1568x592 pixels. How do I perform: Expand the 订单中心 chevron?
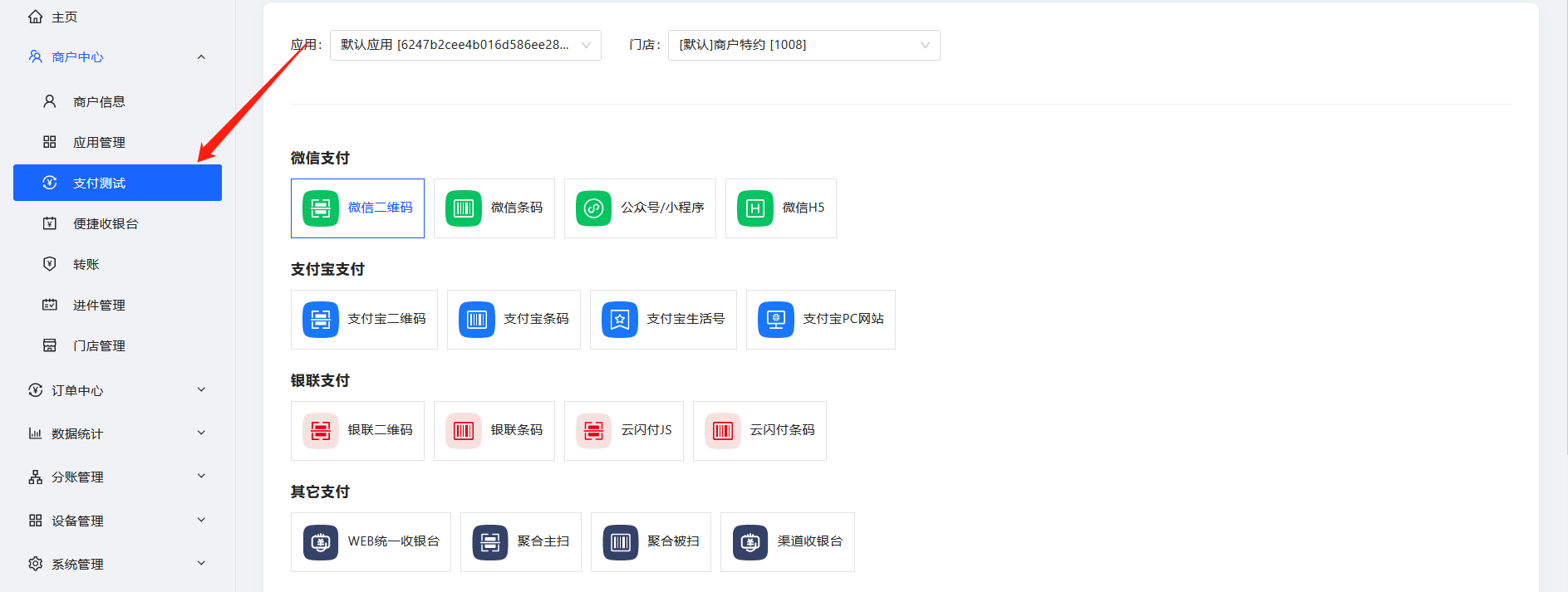[x=201, y=389]
